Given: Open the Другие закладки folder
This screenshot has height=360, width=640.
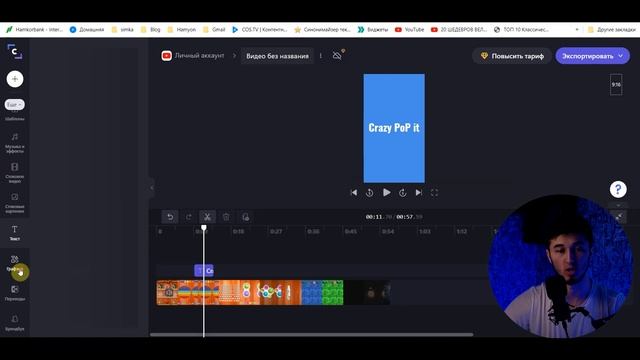Looking at the screenshot, I should tap(611, 29).
